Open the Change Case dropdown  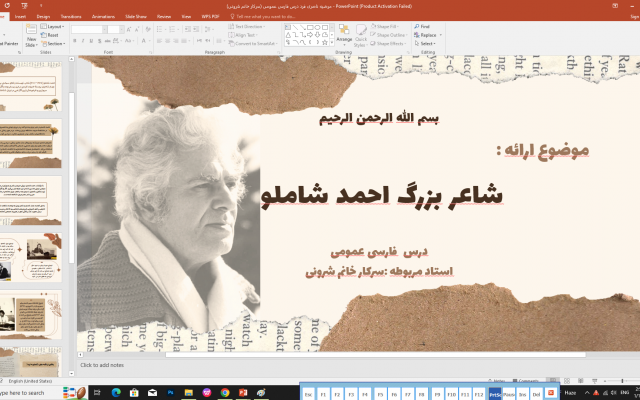tap(130, 41)
